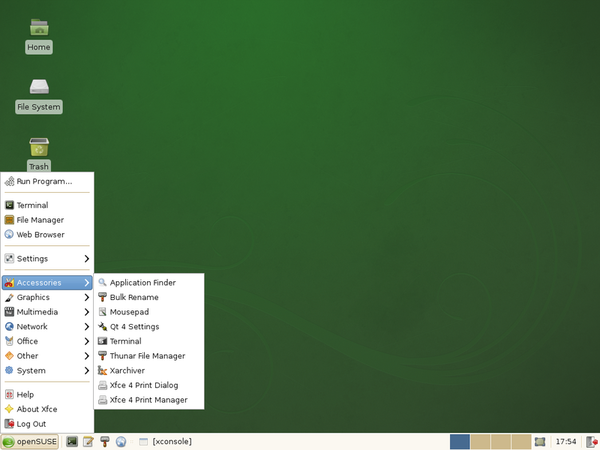This screenshot has width=600, height=450.
Task: Click the 'Help' label
Action: [25, 395]
